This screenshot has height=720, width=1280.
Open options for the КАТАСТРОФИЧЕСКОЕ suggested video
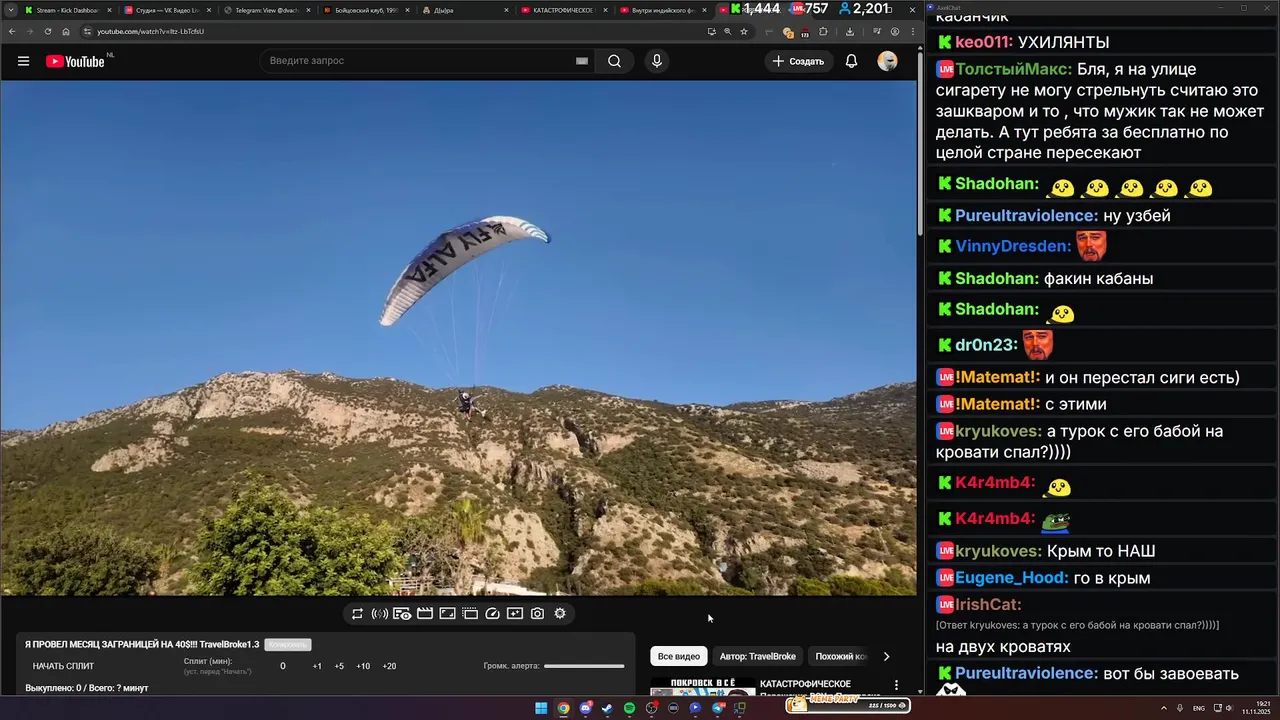click(x=896, y=686)
